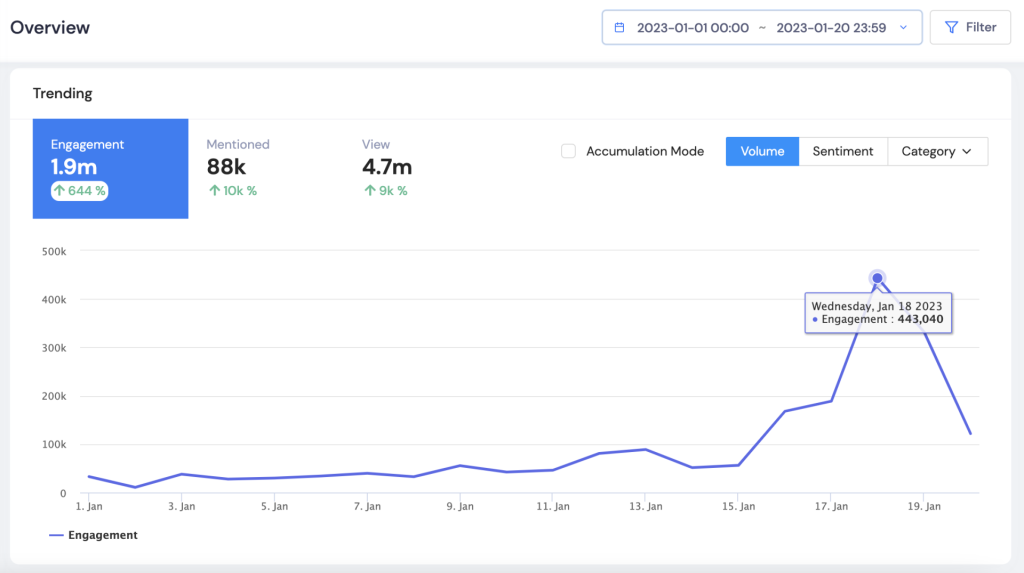Enable the Accumulation Mode checkbox
The height and width of the screenshot is (573, 1024).
pos(568,151)
